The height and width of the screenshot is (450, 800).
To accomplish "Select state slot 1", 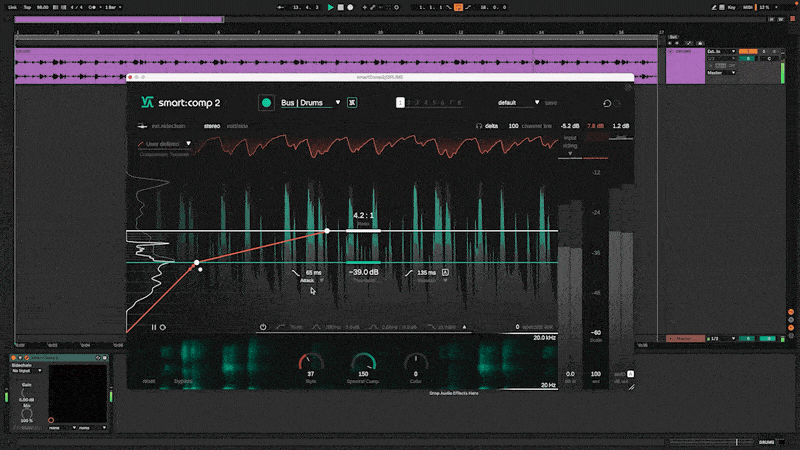I will 400,103.
